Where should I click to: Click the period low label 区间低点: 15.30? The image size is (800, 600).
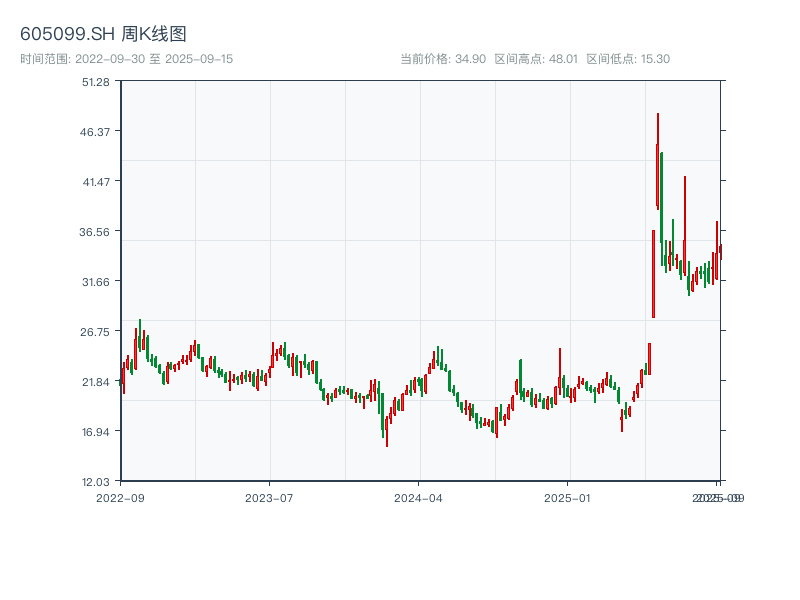click(628, 59)
